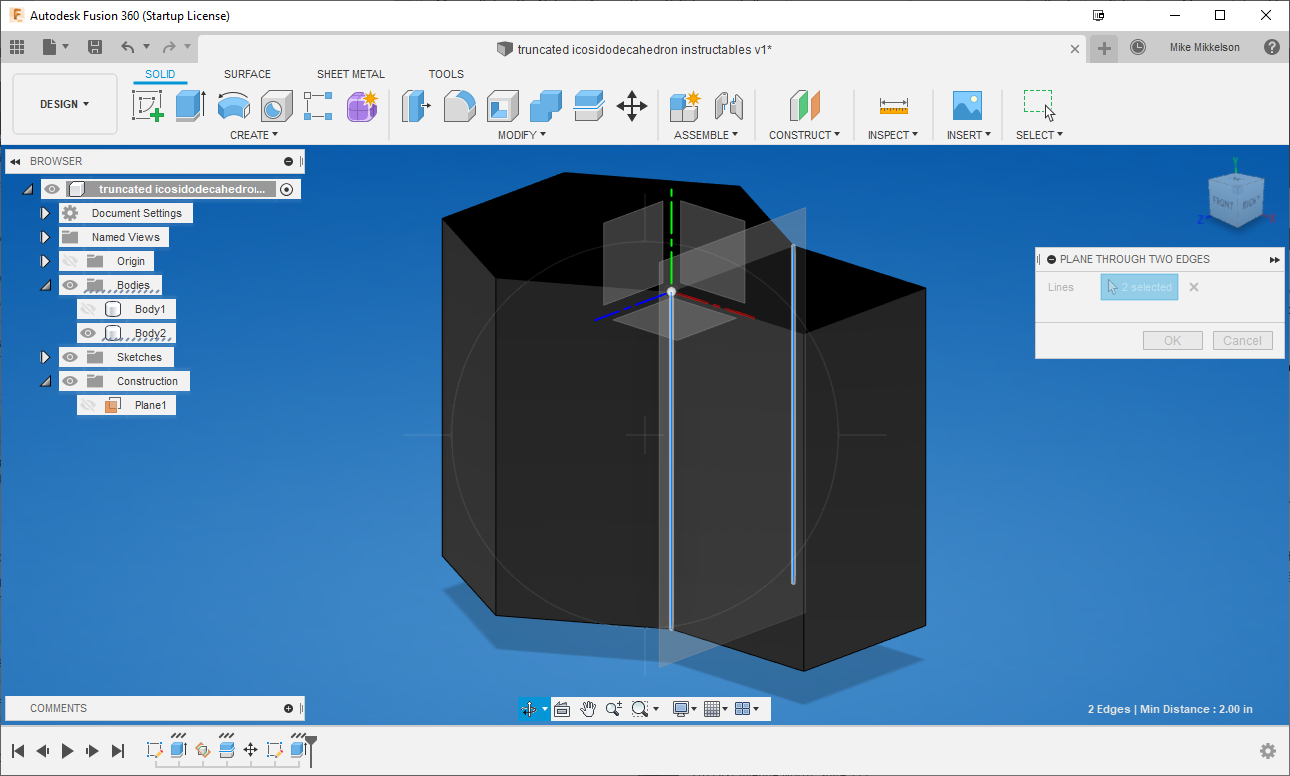Activate the Fillet tool
This screenshot has height=776, width=1290.
(x=459, y=106)
